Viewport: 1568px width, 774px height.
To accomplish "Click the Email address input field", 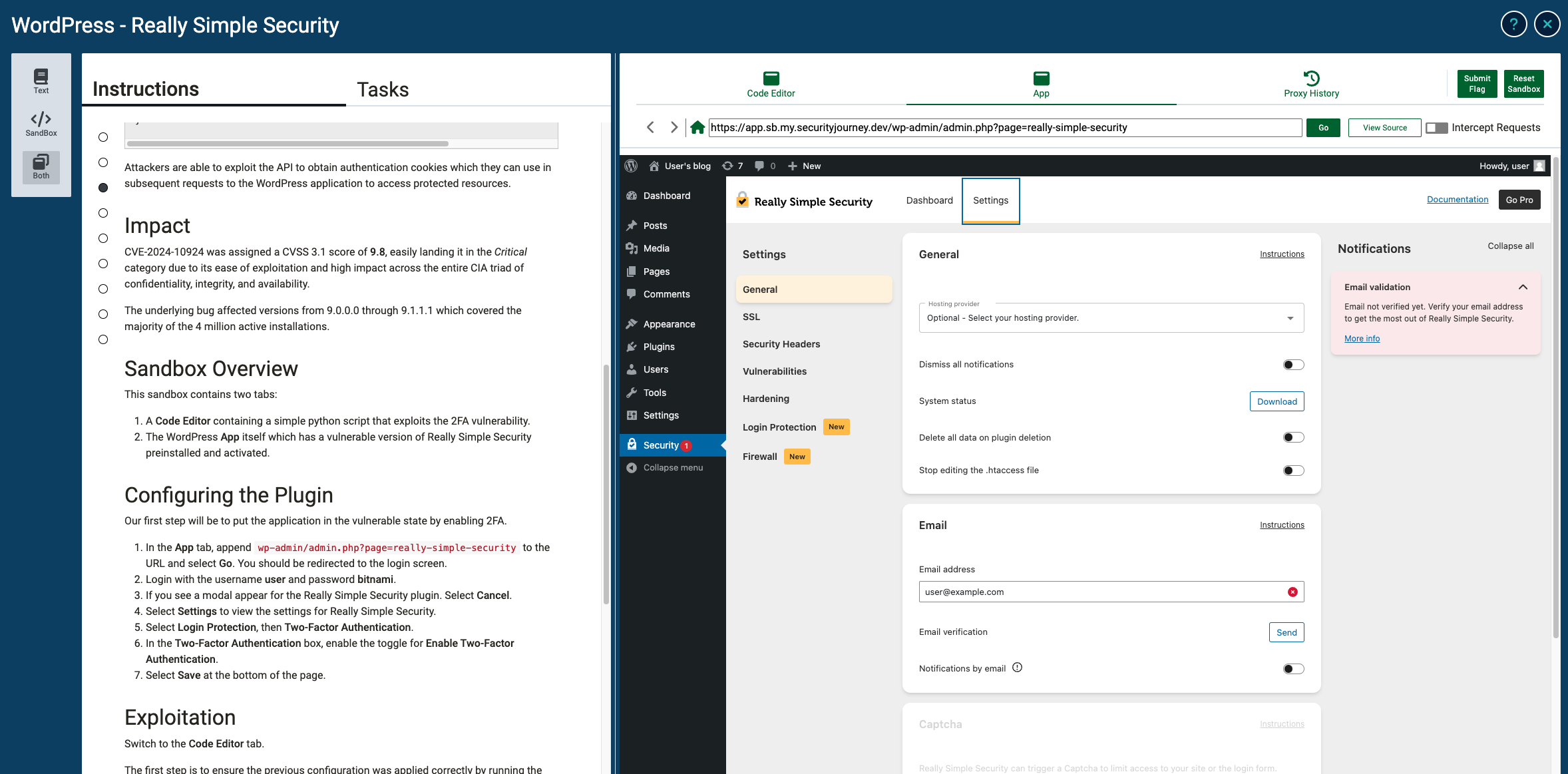I will tap(1111, 592).
